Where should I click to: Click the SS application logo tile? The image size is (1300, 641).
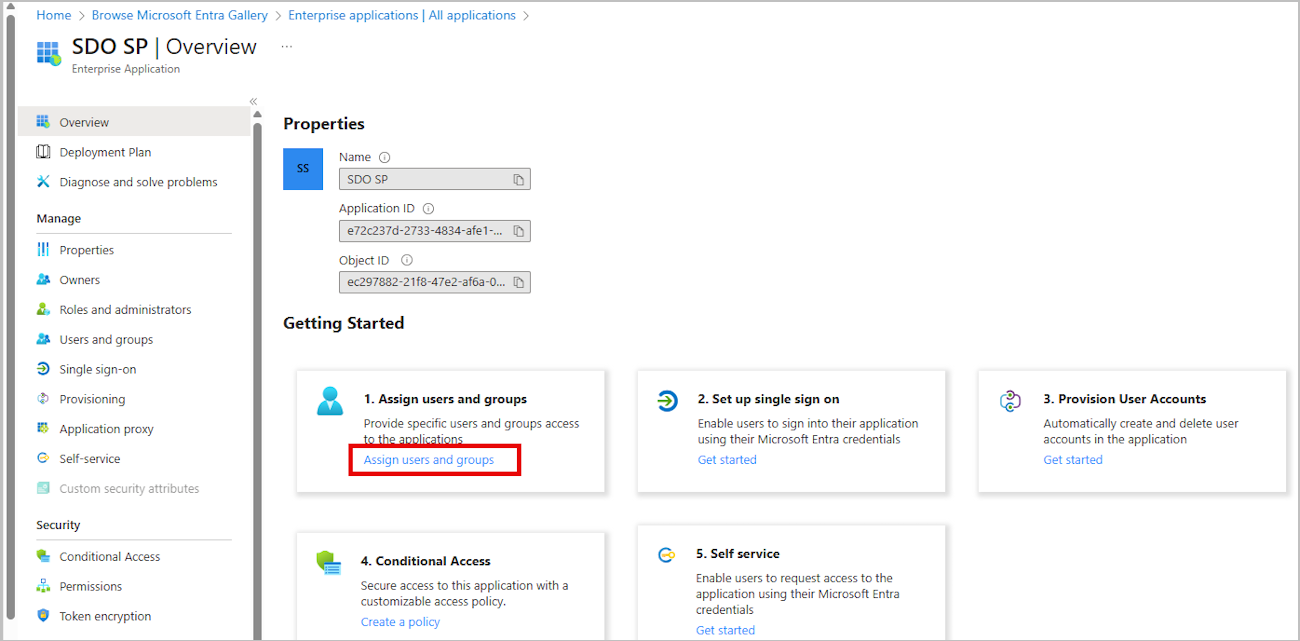(303, 169)
